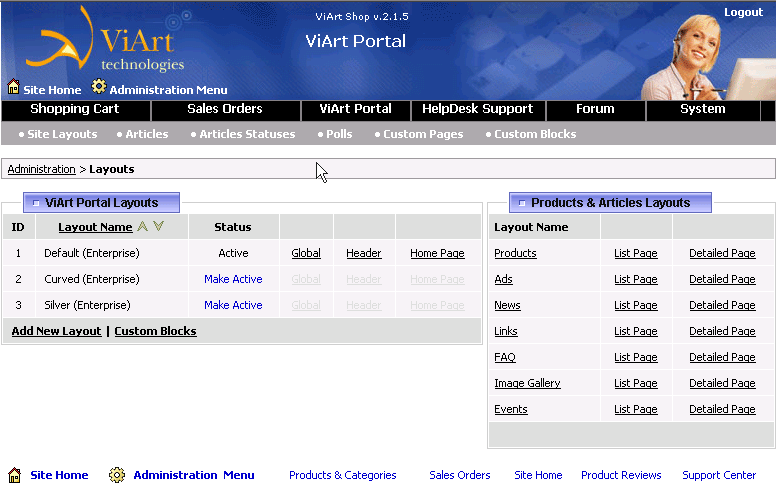Open Detailed Page for News

click(x=723, y=305)
